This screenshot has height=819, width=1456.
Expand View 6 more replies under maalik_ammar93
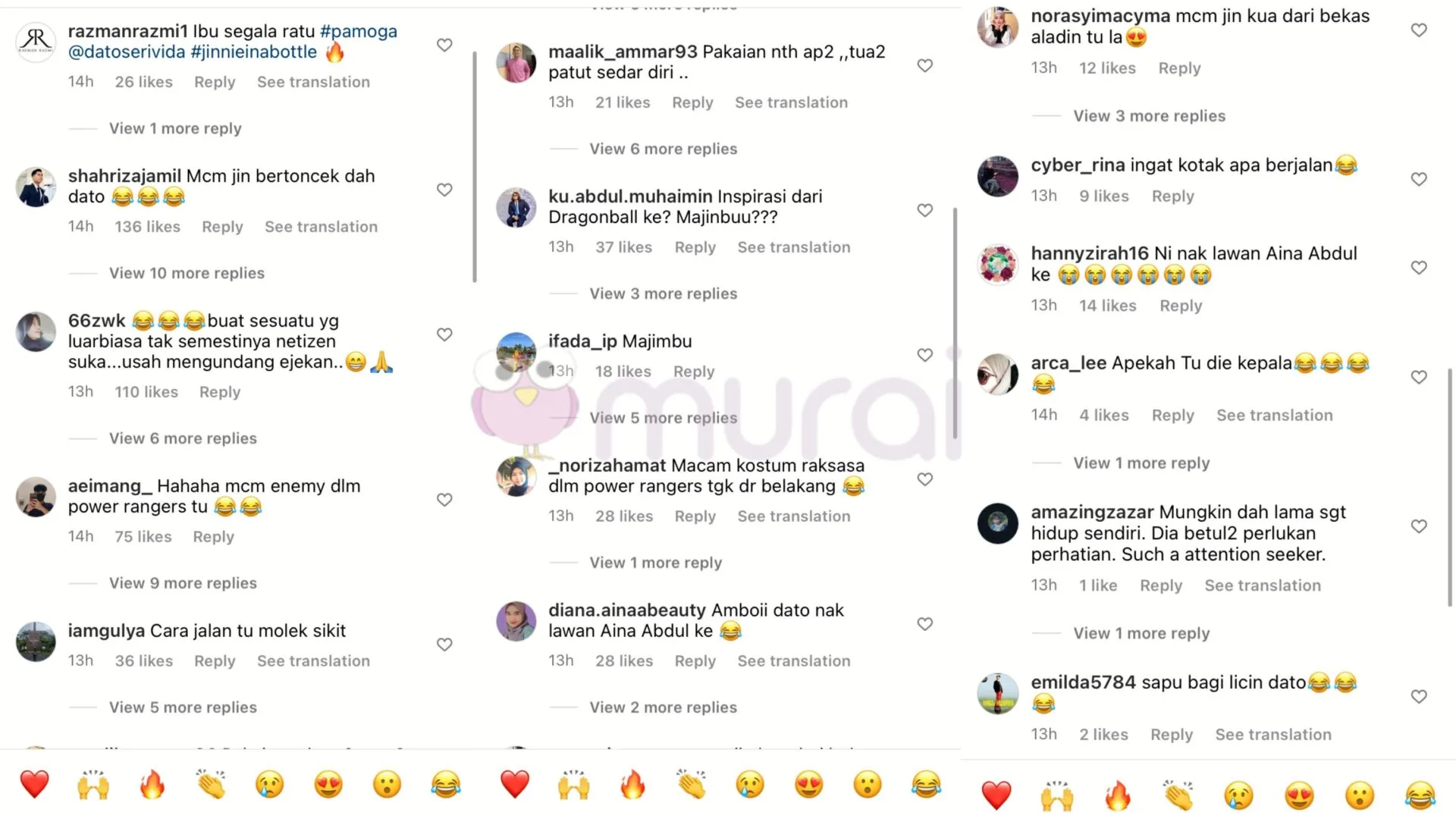coord(664,149)
